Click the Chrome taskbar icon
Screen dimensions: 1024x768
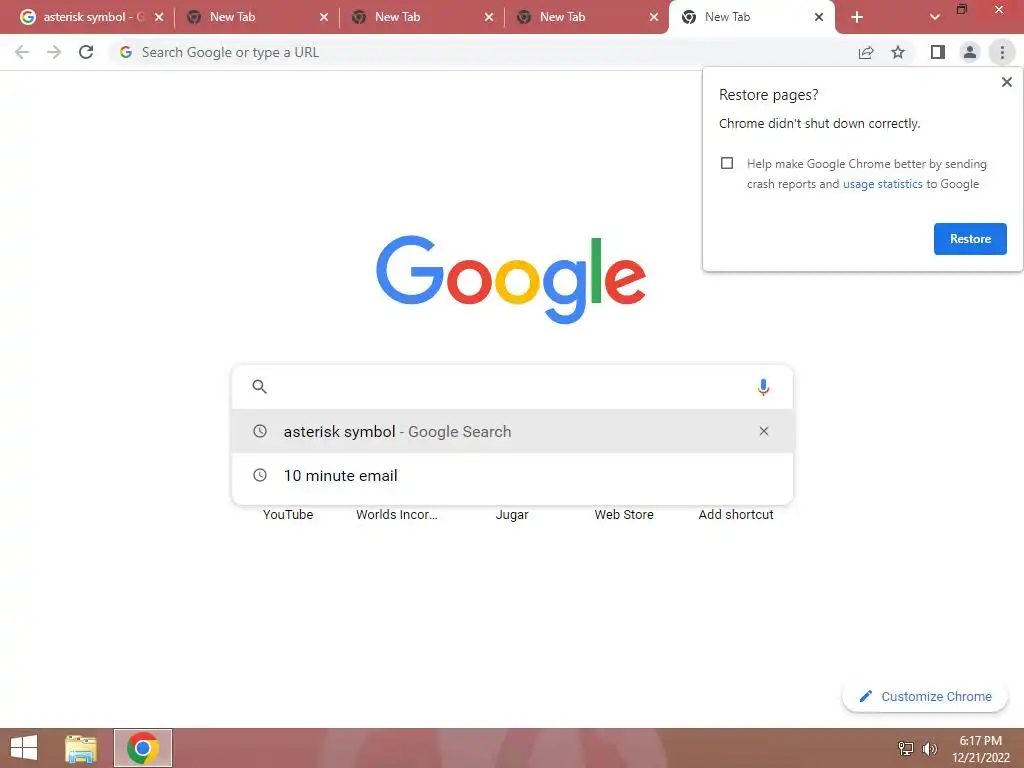click(143, 748)
